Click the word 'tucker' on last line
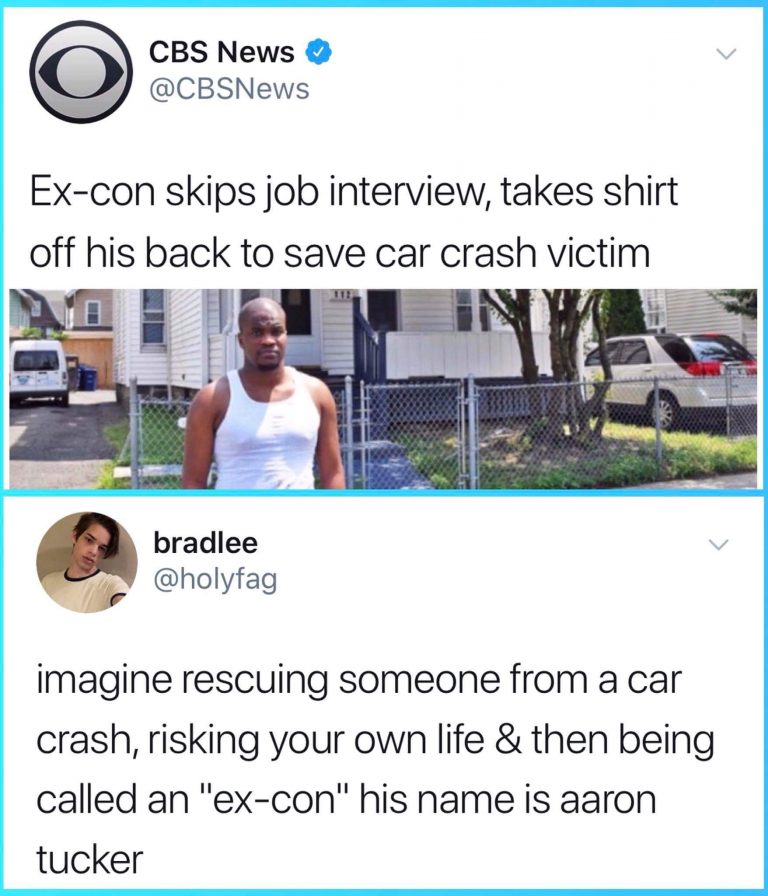This screenshot has width=768, height=896. [x=90, y=858]
